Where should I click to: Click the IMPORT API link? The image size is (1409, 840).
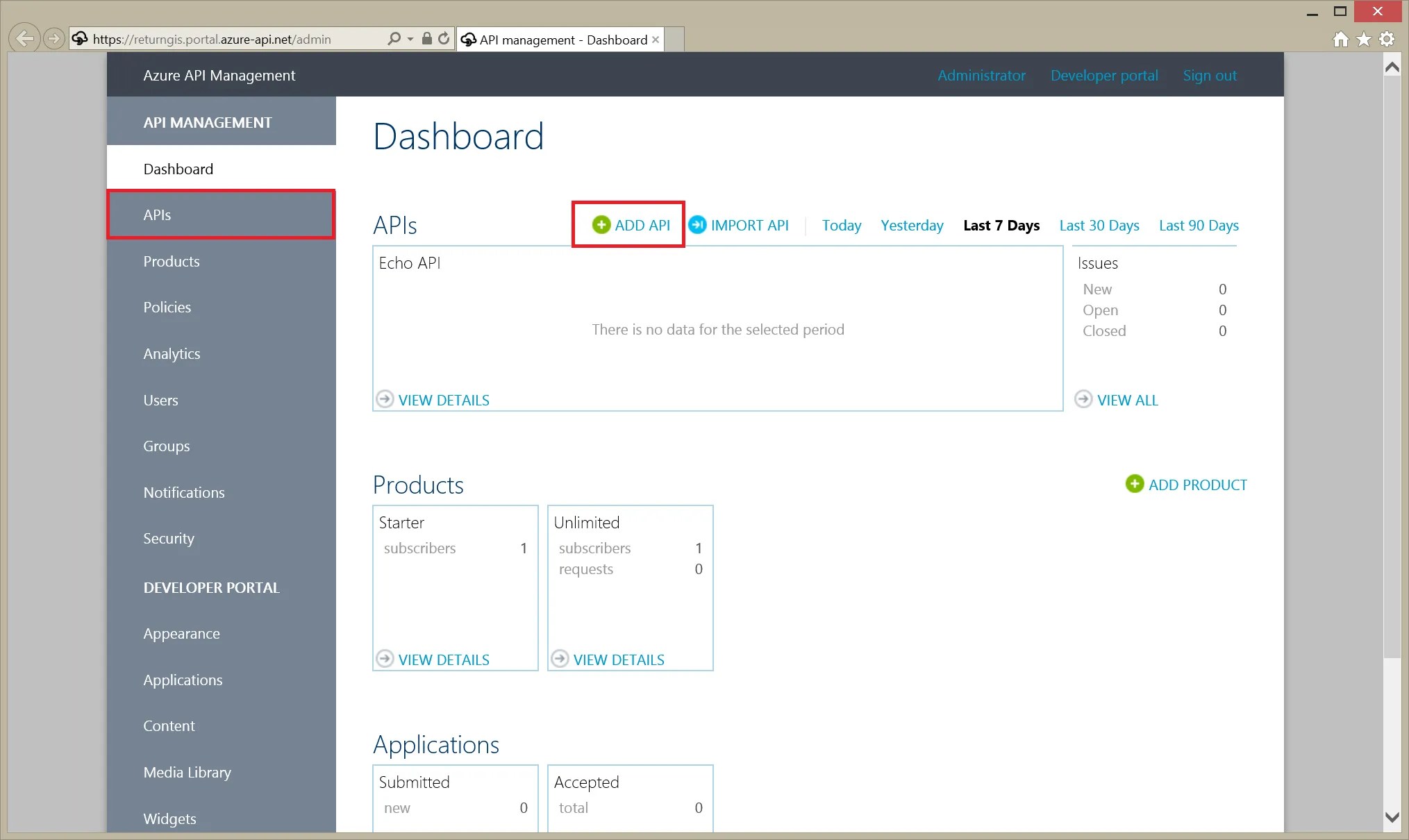750,225
